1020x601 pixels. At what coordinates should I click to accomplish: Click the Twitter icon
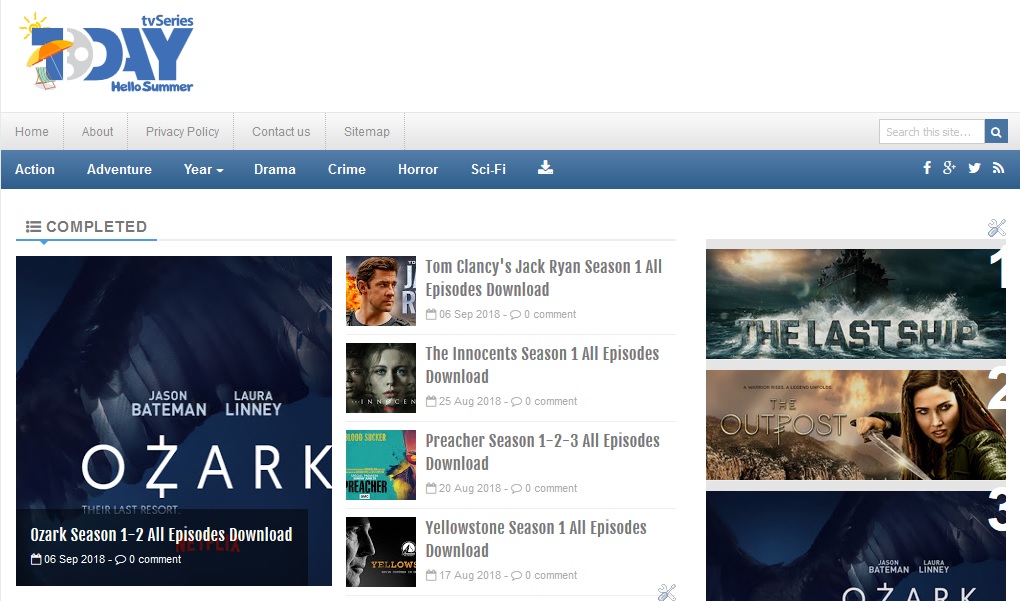click(973, 168)
